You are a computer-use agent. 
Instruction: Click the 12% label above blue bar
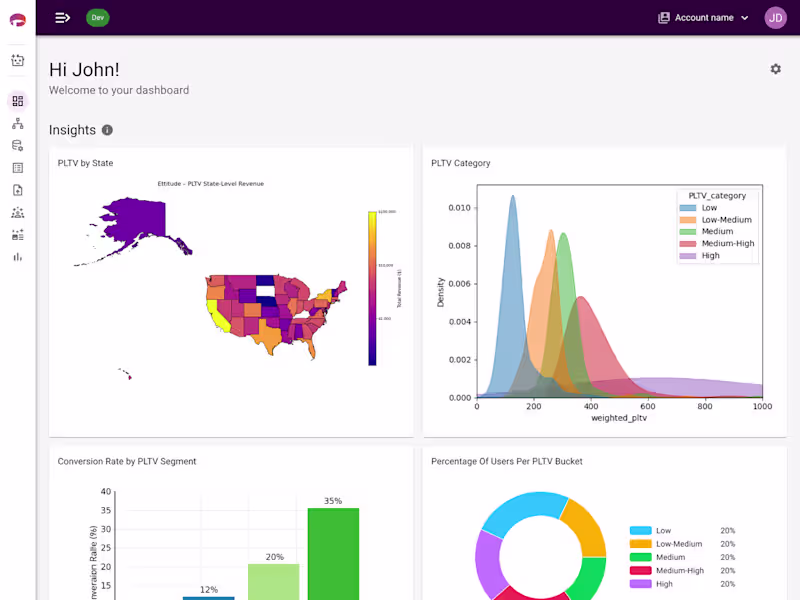pos(209,589)
